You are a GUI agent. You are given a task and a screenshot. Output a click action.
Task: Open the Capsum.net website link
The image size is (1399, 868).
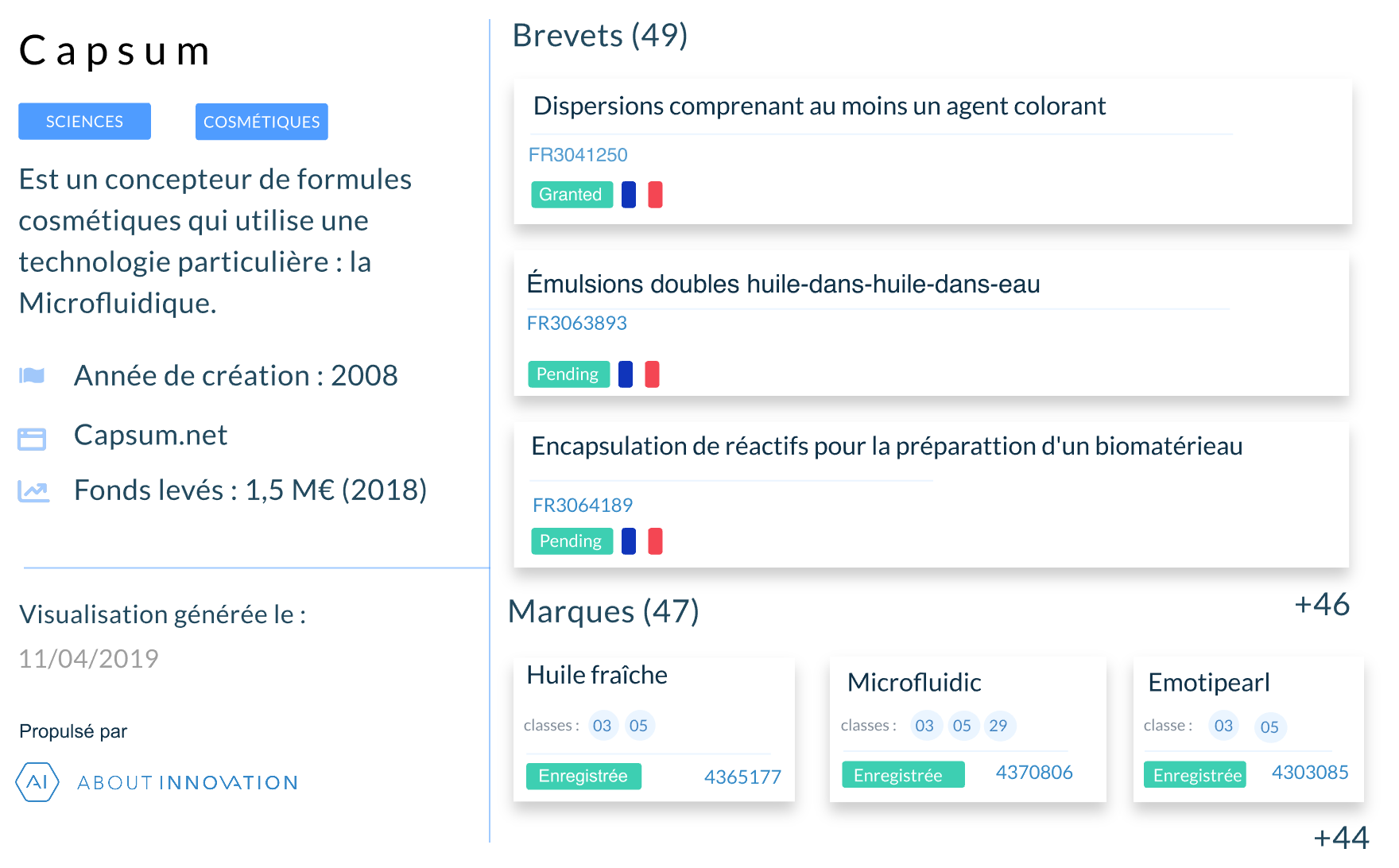(151, 436)
